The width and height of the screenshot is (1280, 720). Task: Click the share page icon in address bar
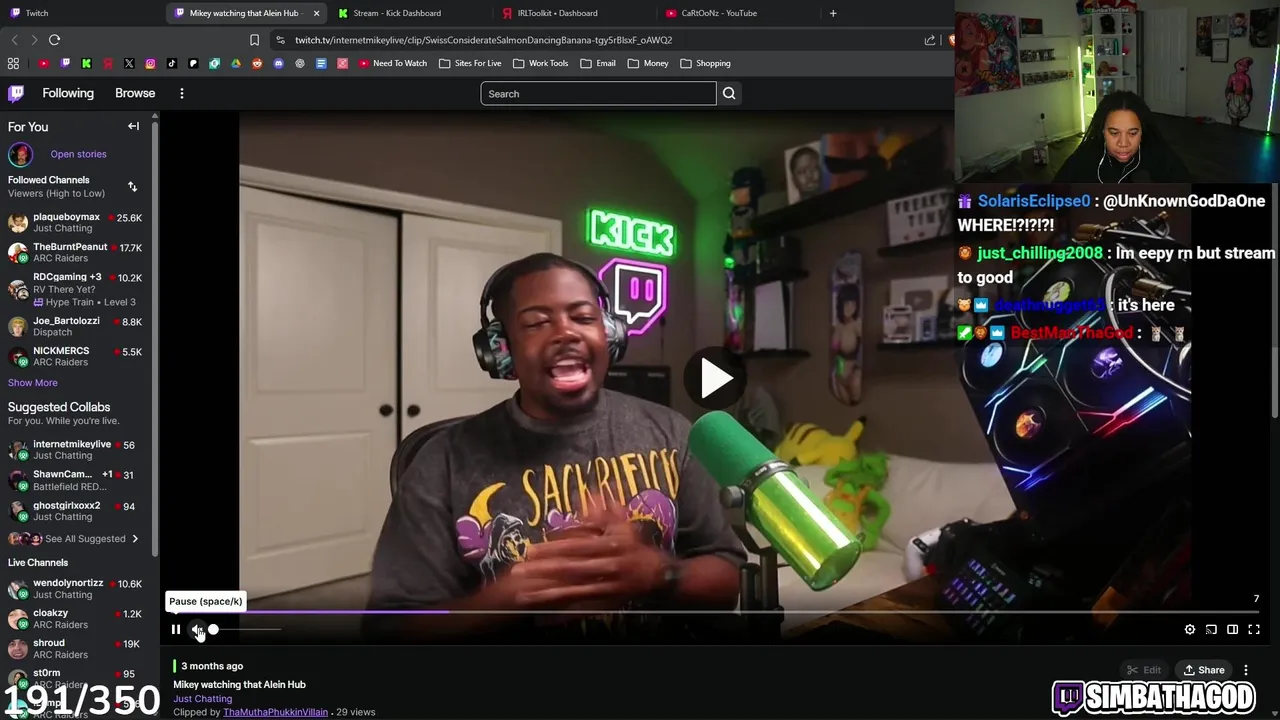[930, 40]
